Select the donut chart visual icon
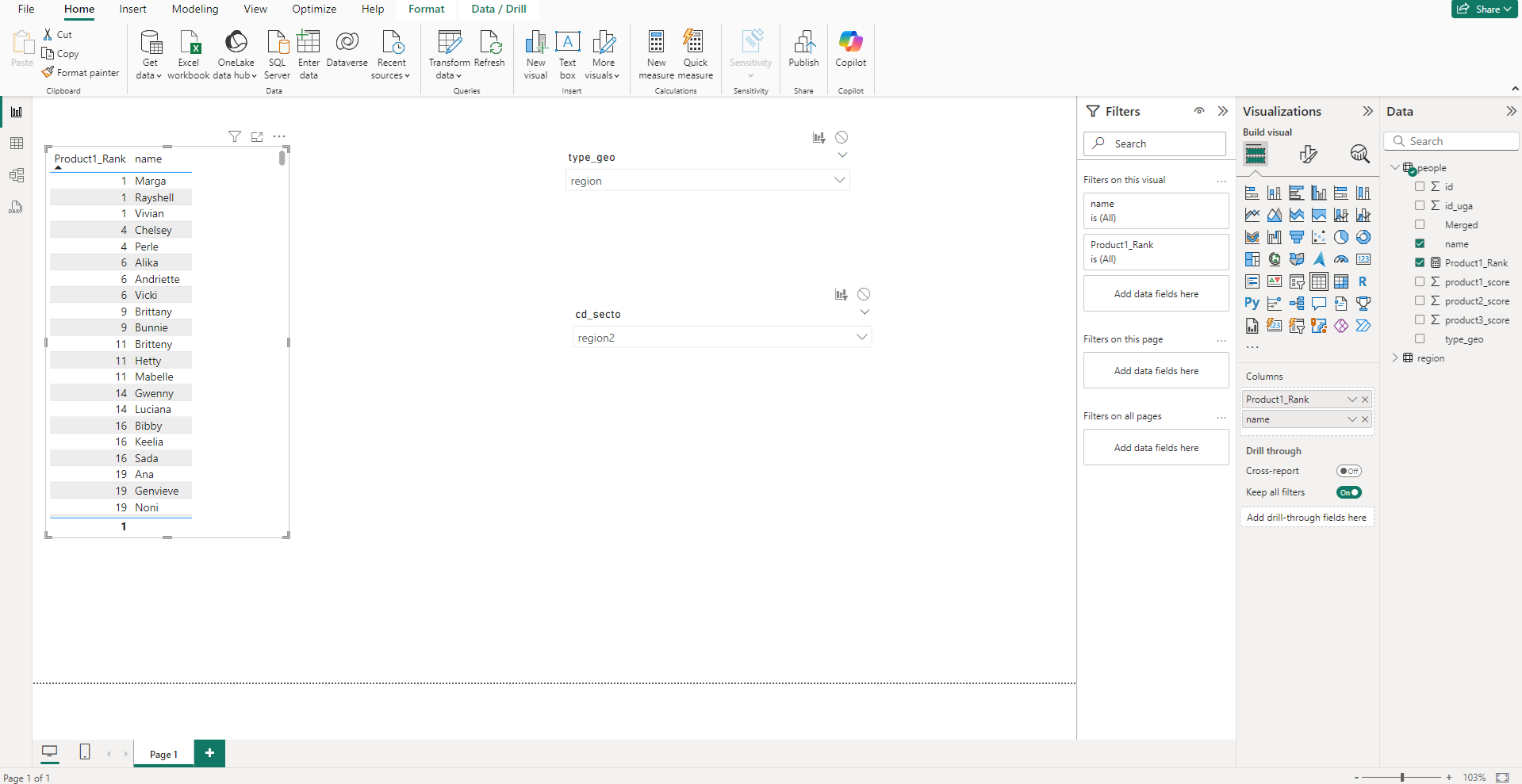Screen dimensions: 1522x784 1363,237
